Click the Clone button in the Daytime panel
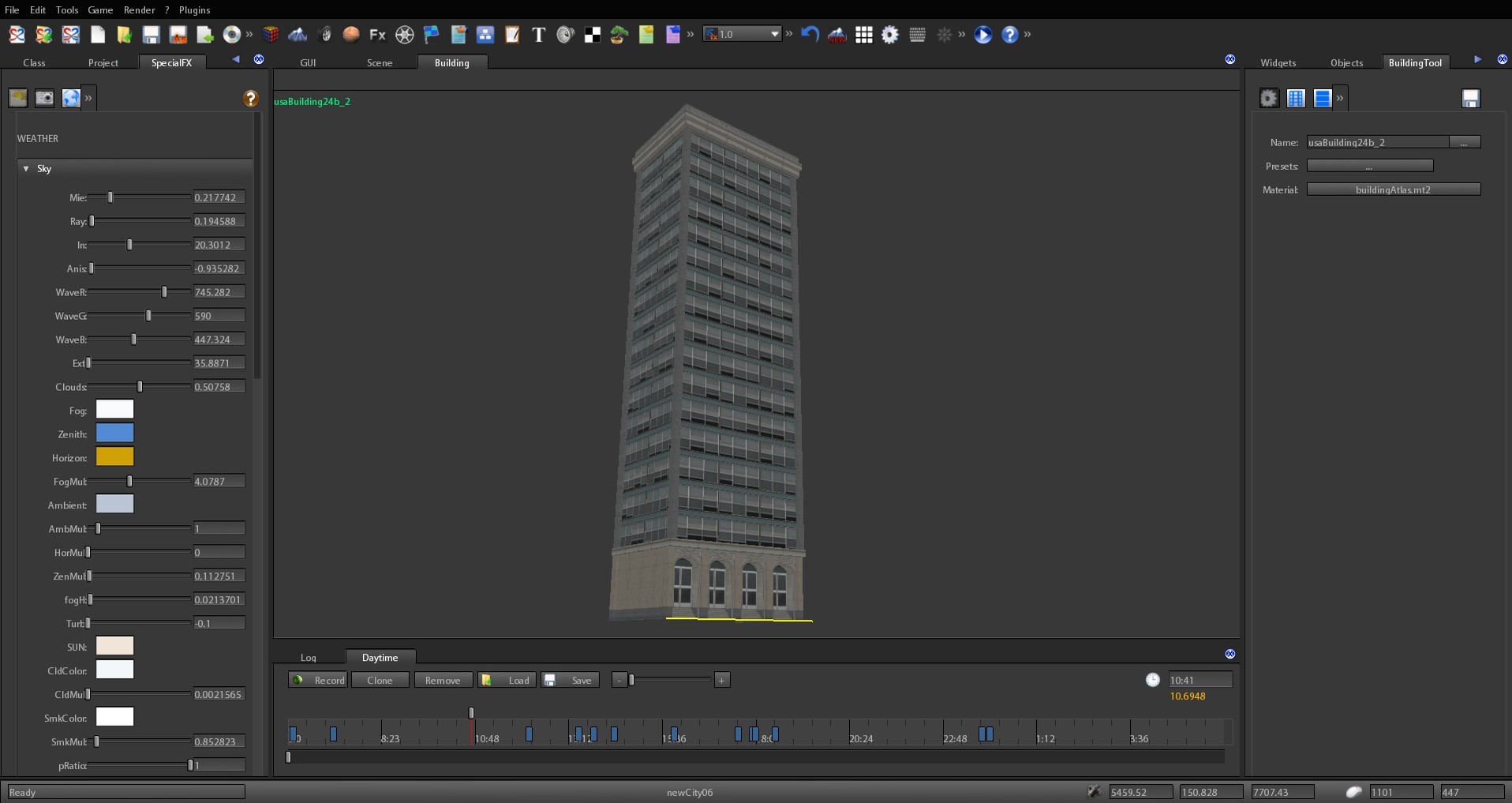1512x803 pixels. point(380,680)
